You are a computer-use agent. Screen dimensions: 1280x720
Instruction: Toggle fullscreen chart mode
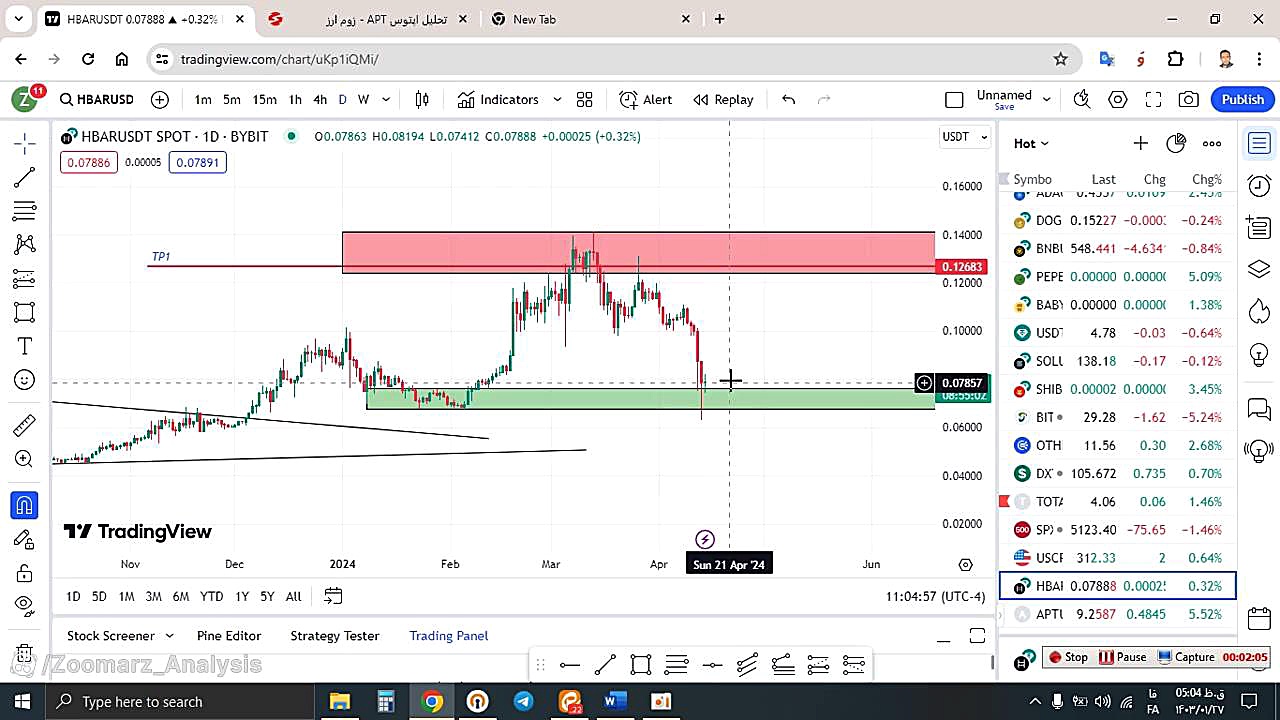pos(1153,99)
